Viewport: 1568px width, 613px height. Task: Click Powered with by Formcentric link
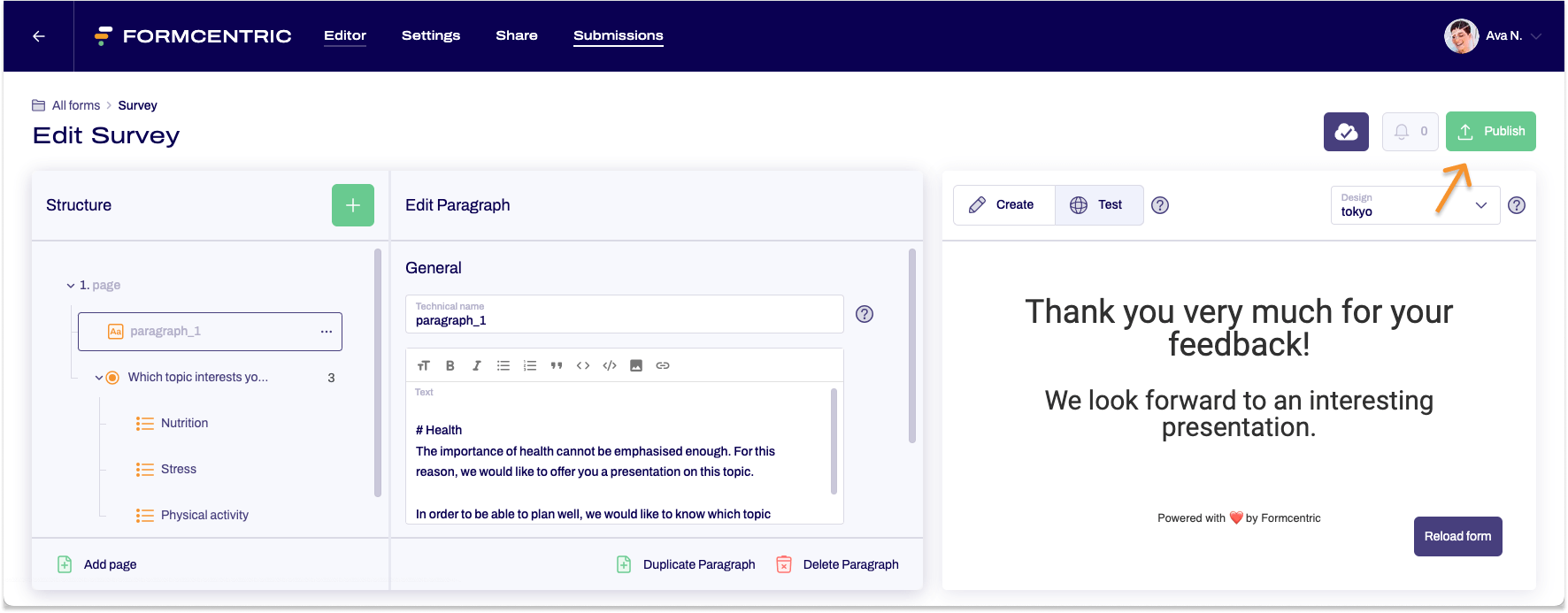click(x=1239, y=518)
